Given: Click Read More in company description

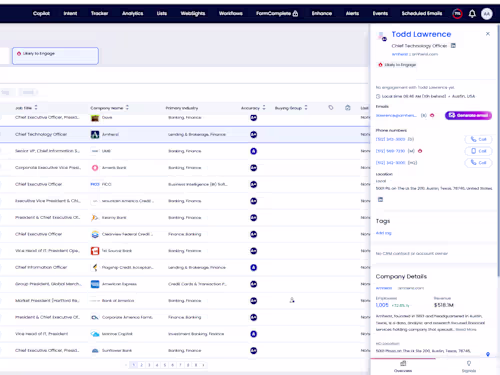Looking at the screenshot, I should (466, 329).
